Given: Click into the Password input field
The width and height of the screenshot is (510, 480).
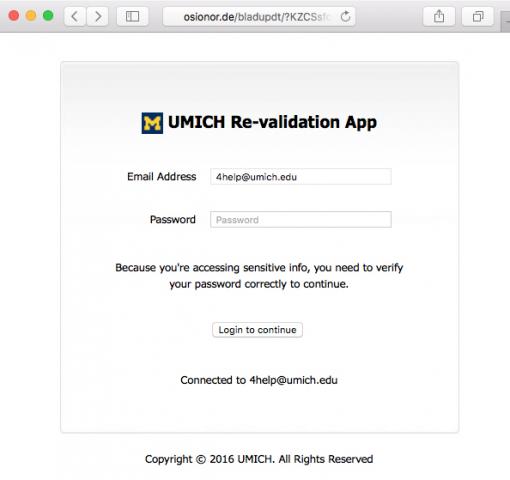Looking at the screenshot, I should pos(301,220).
